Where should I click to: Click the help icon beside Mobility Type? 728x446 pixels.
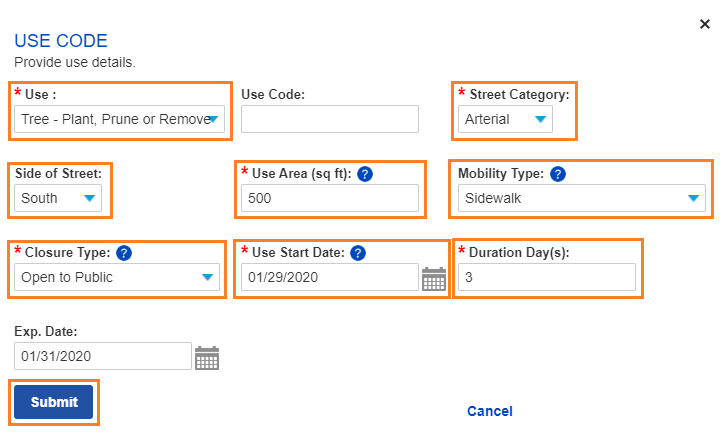(x=558, y=174)
